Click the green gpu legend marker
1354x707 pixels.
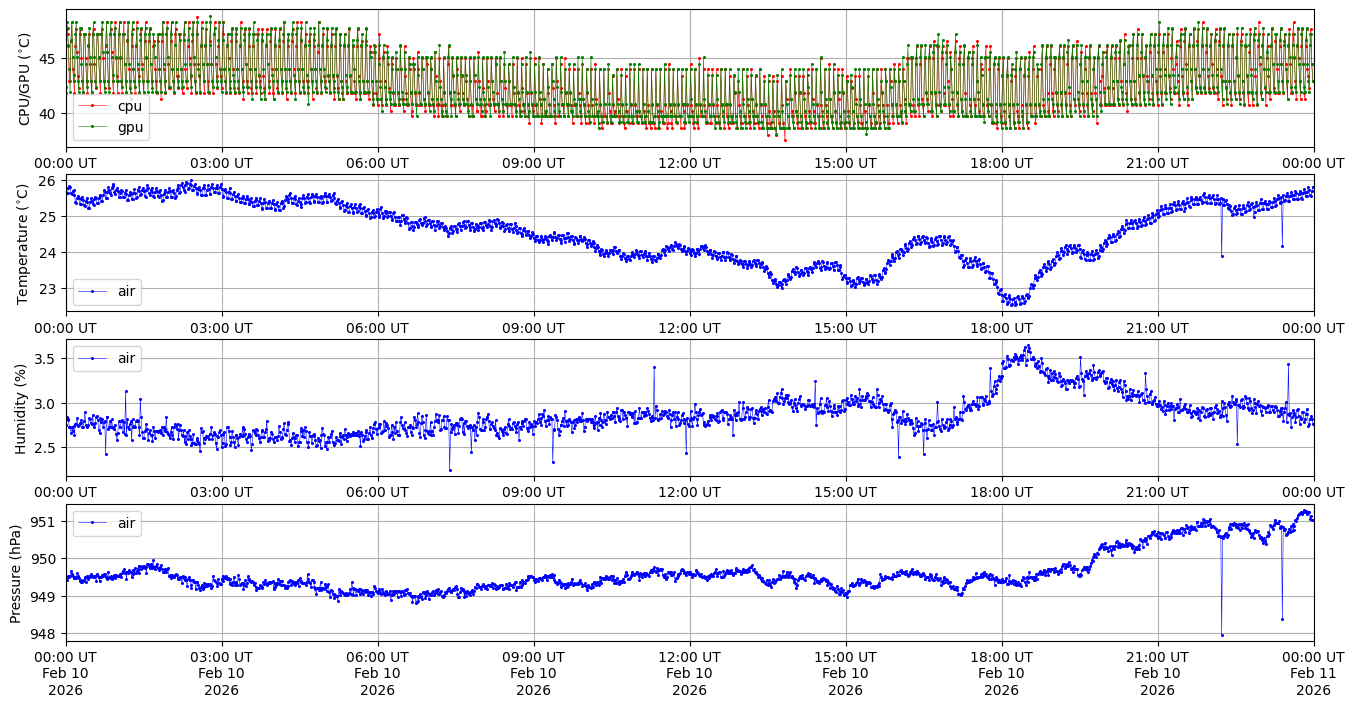[93, 126]
